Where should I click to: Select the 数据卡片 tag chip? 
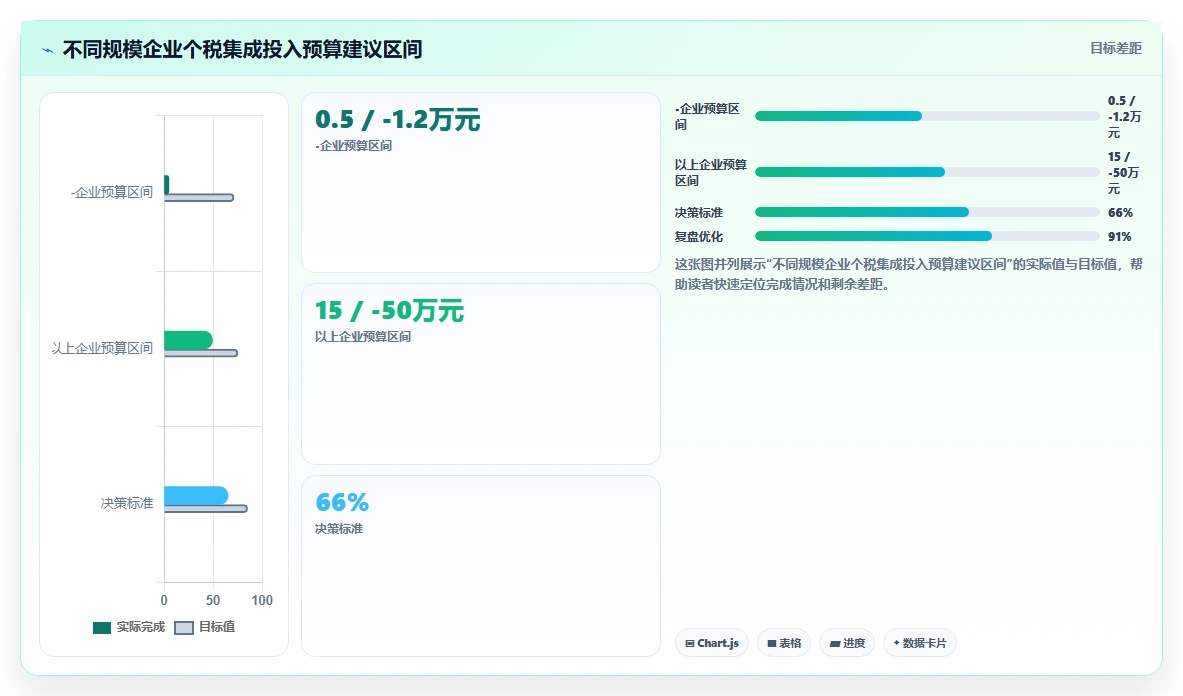point(920,643)
